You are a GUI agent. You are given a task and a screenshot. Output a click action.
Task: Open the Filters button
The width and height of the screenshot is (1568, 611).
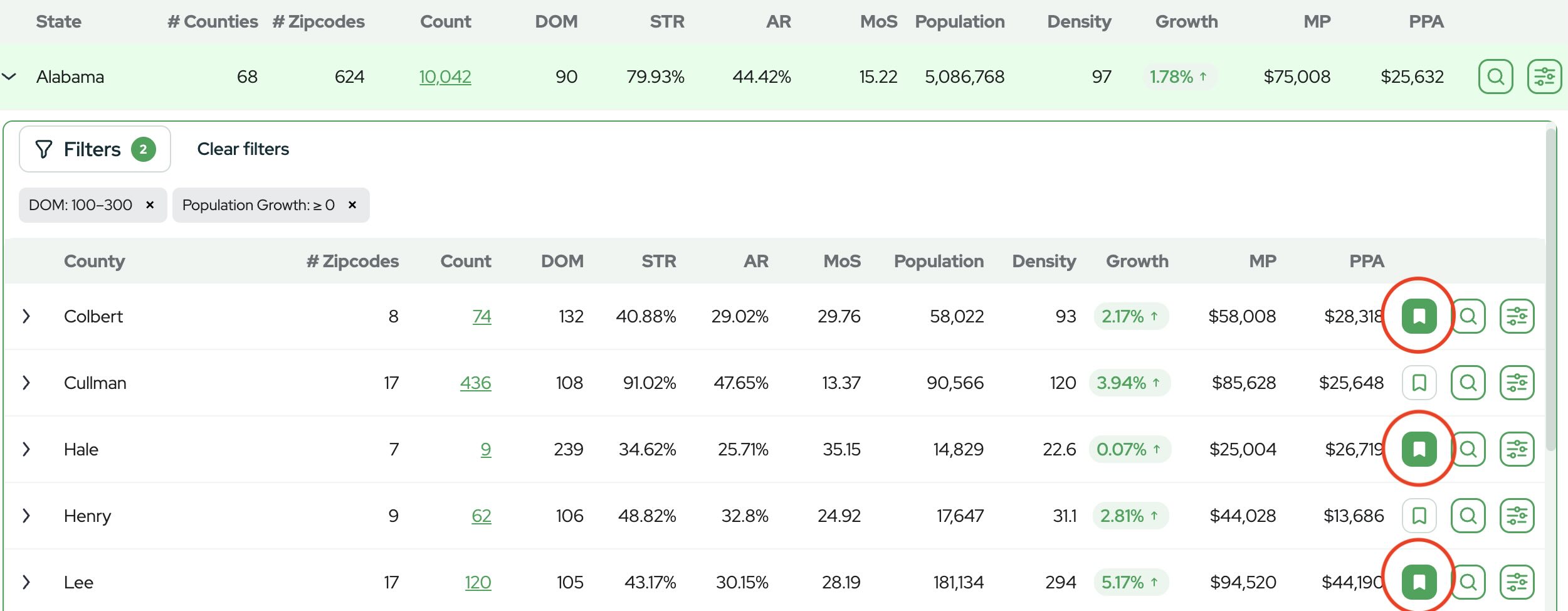click(95, 149)
